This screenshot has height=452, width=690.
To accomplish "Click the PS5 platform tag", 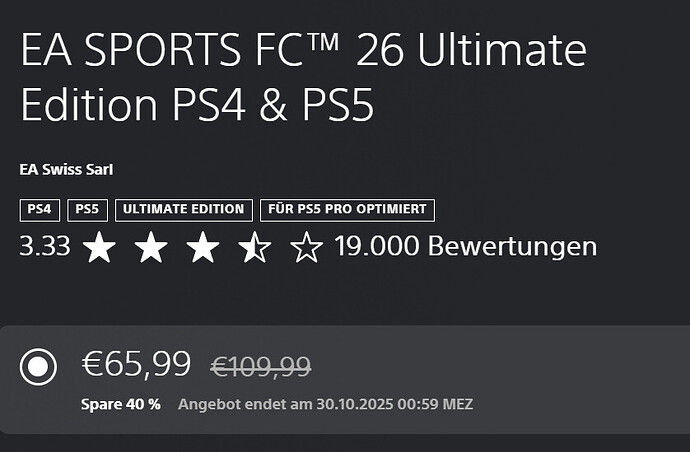I will pos(87,210).
